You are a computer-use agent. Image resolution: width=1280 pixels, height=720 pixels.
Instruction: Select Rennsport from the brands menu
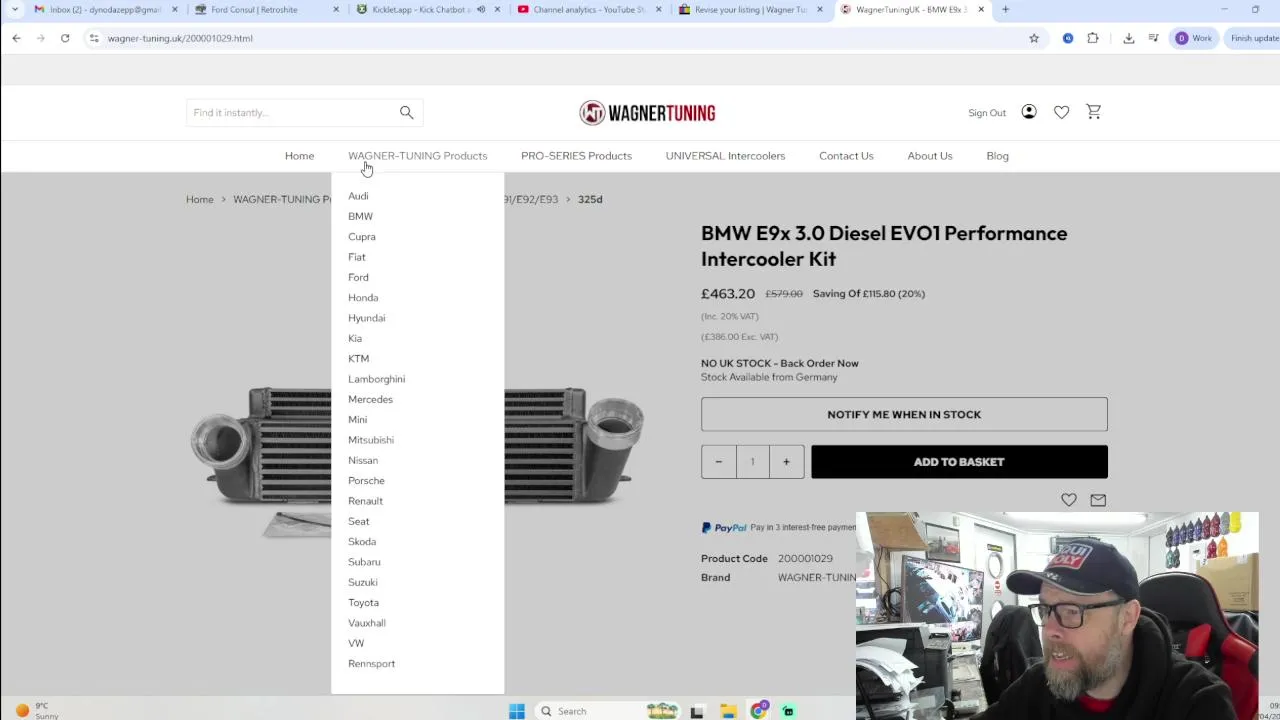click(371, 664)
